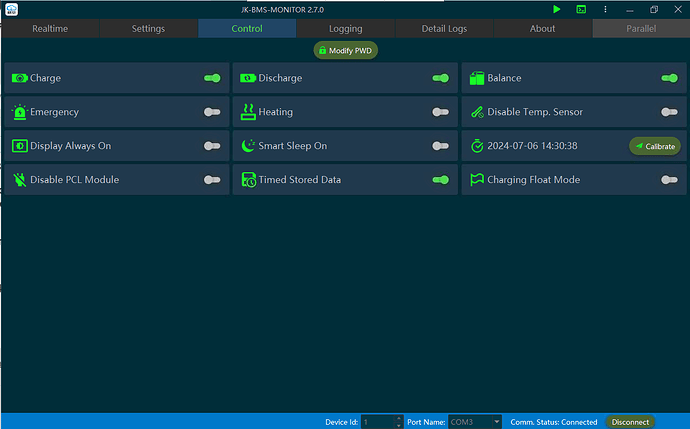Click the Comm. Status: Connected text
Image resolution: width=690 pixels, height=429 pixels.
554,422
